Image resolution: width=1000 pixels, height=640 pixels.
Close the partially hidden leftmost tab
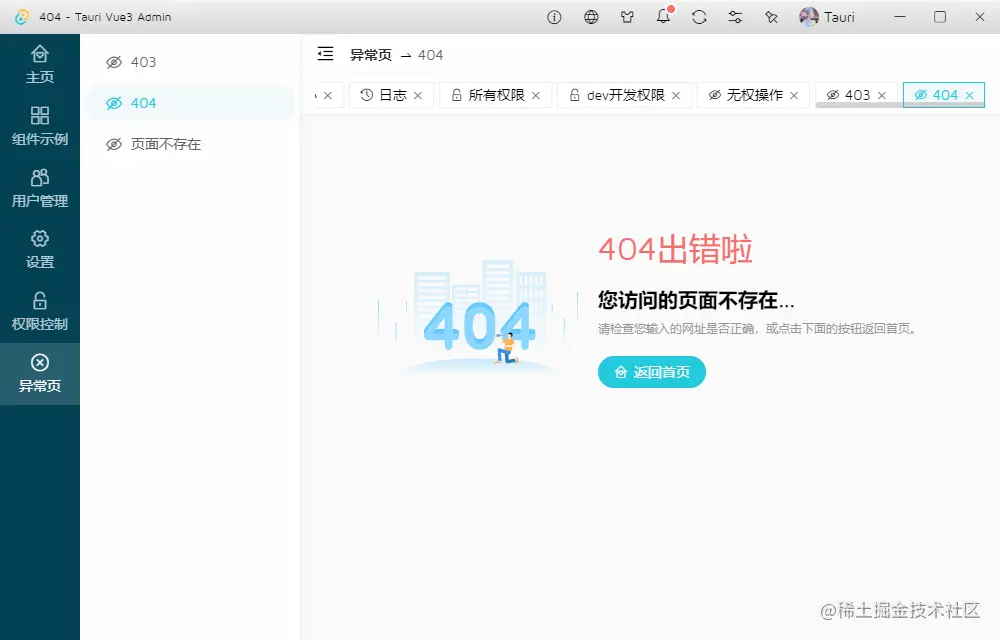coord(328,96)
